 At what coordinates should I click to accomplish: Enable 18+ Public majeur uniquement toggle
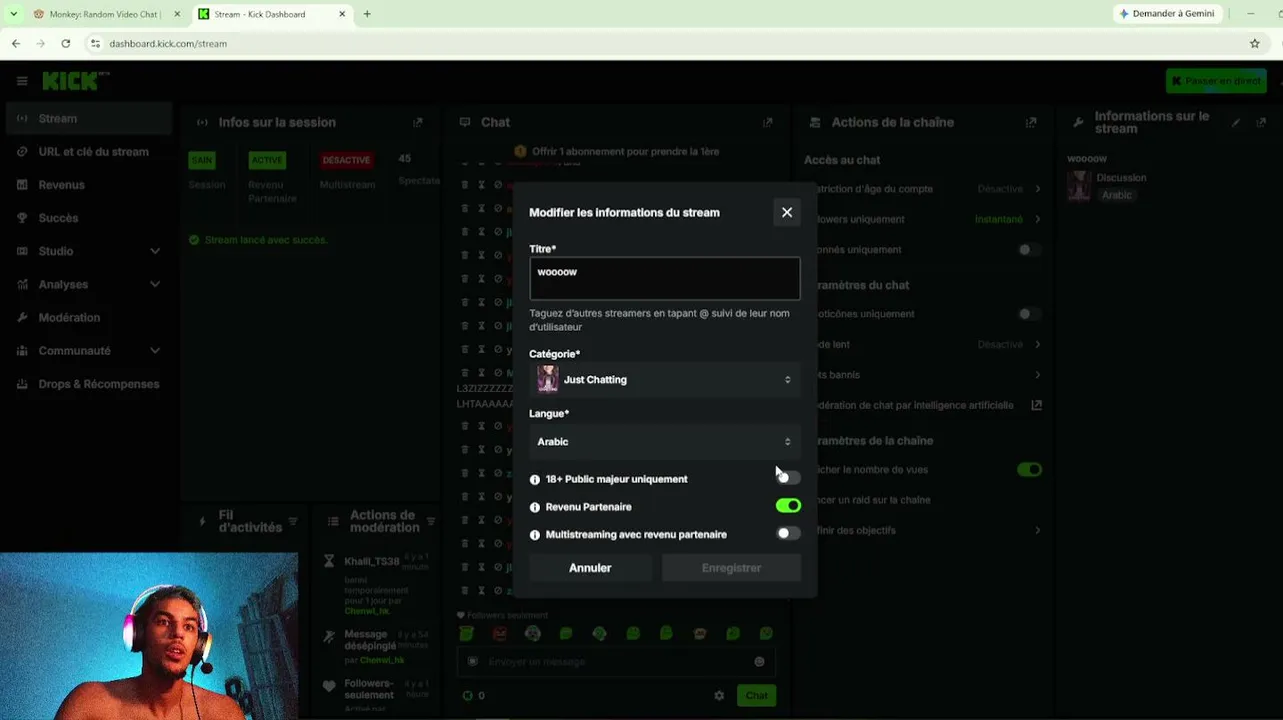(x=788, y=478)
